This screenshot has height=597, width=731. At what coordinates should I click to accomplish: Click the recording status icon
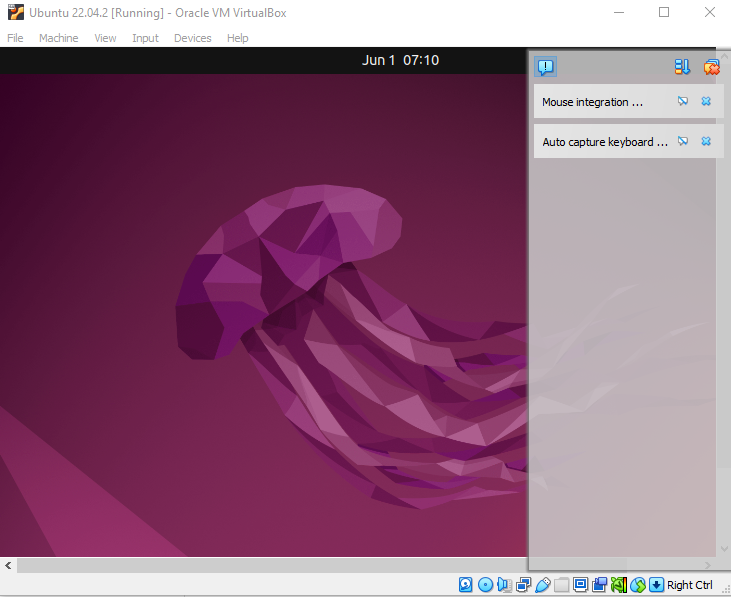pyautogui.click(x=600, y=584)
